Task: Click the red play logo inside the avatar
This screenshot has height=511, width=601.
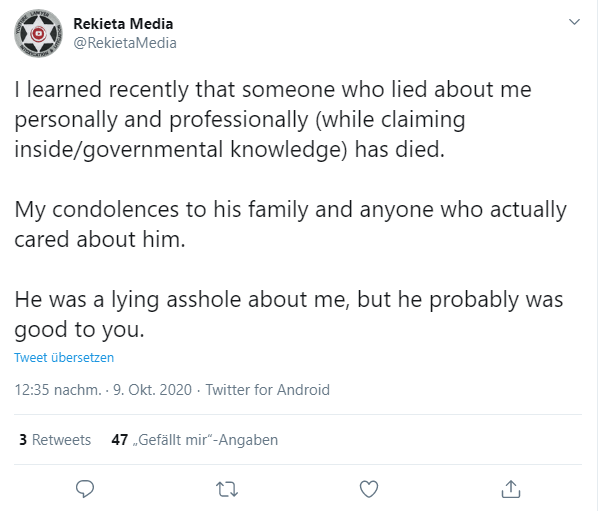Action: pos(38,35)
